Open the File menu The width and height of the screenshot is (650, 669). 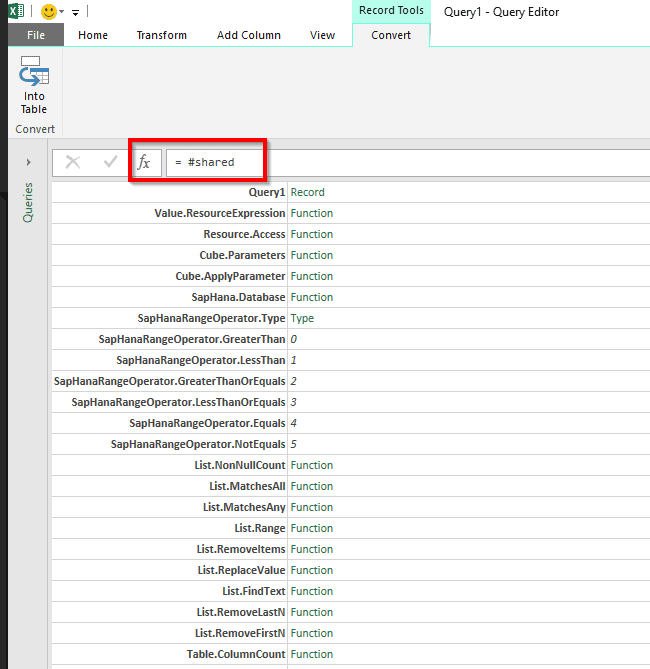(36, 35)
